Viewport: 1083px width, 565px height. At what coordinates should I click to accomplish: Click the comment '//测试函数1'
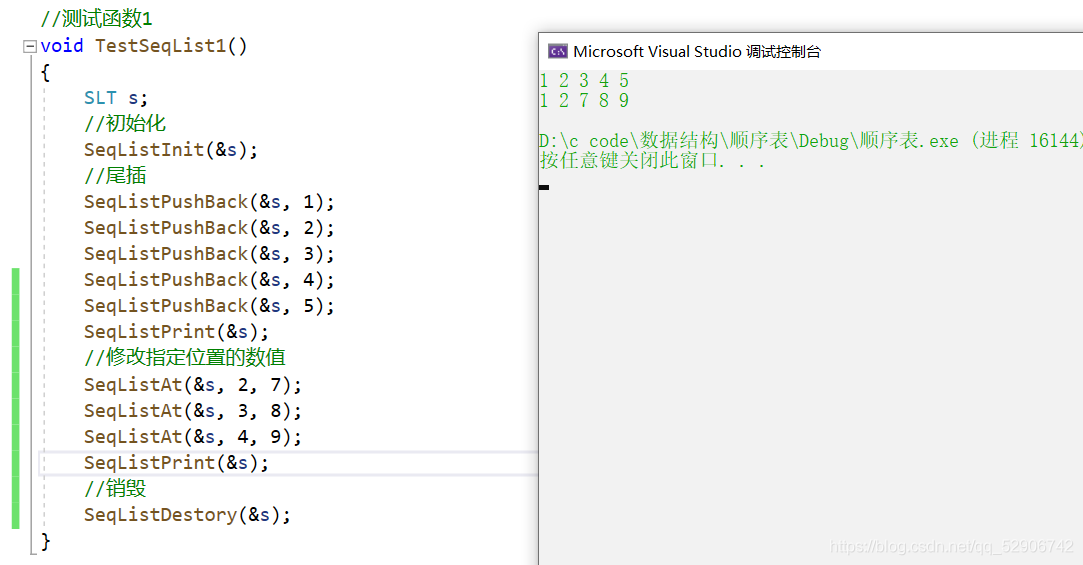[x=97, y=19]
